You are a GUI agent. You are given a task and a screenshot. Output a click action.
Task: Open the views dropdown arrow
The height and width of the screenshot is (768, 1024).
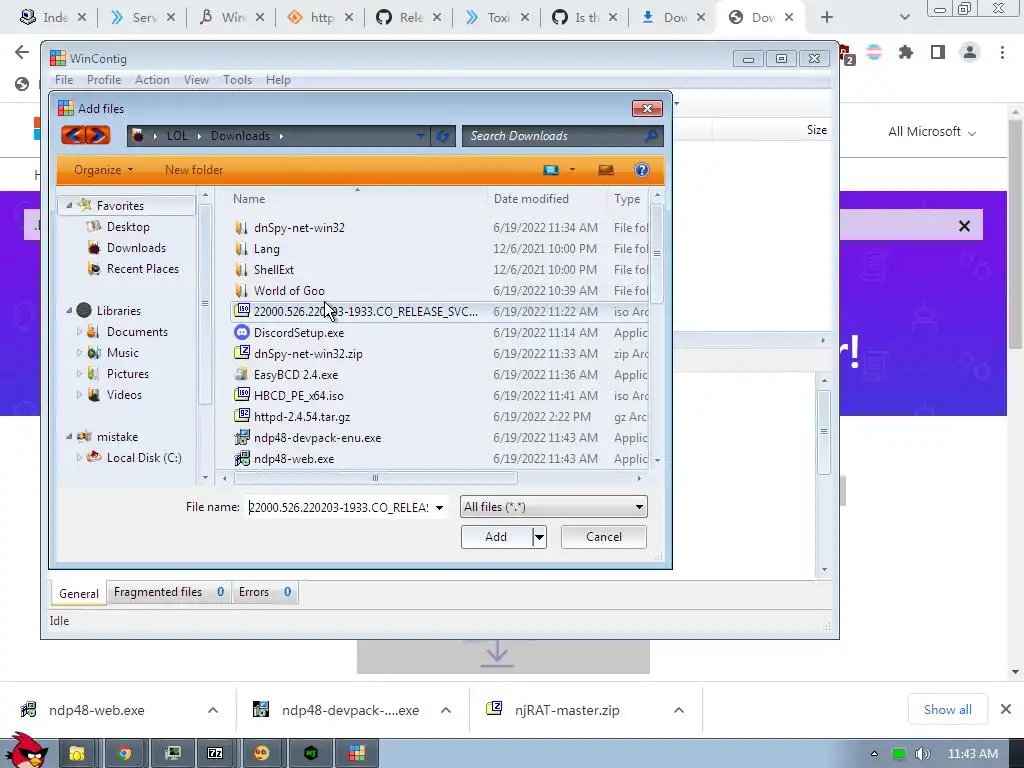click(572, 170)
